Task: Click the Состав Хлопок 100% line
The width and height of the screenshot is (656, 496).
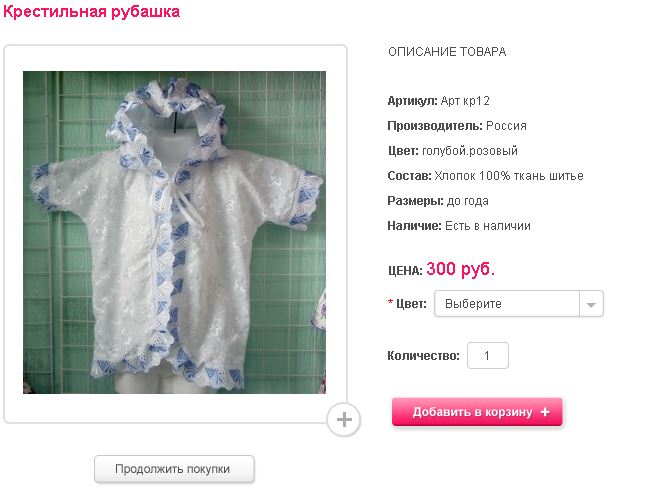Action: click(485, 176)
